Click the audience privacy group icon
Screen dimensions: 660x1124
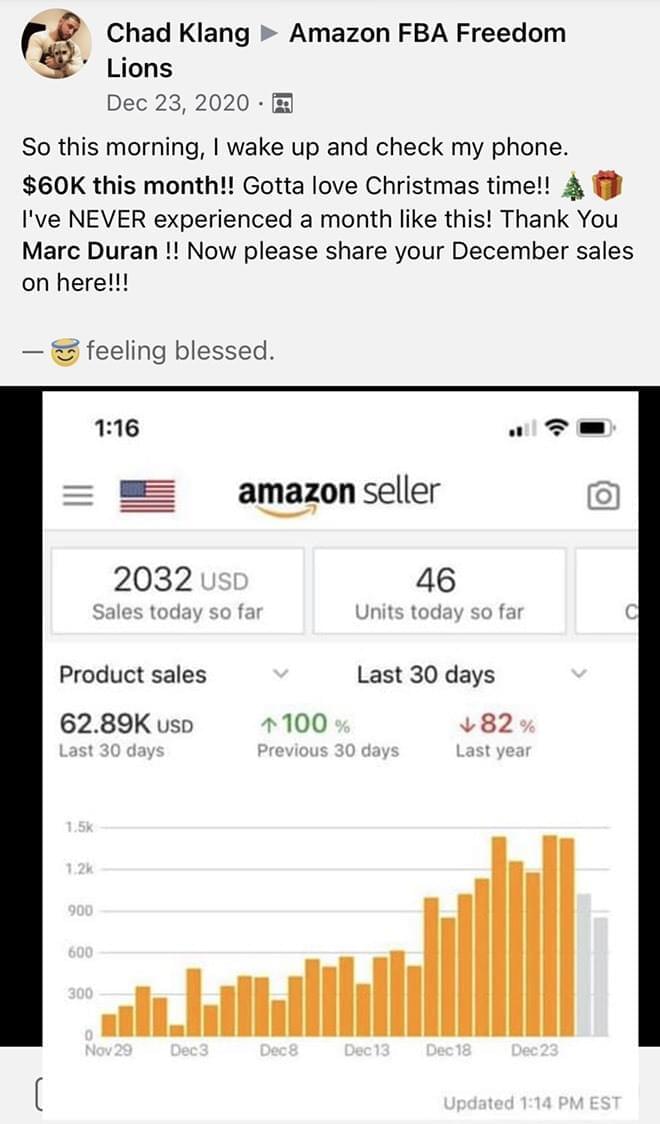coord(283,103)
